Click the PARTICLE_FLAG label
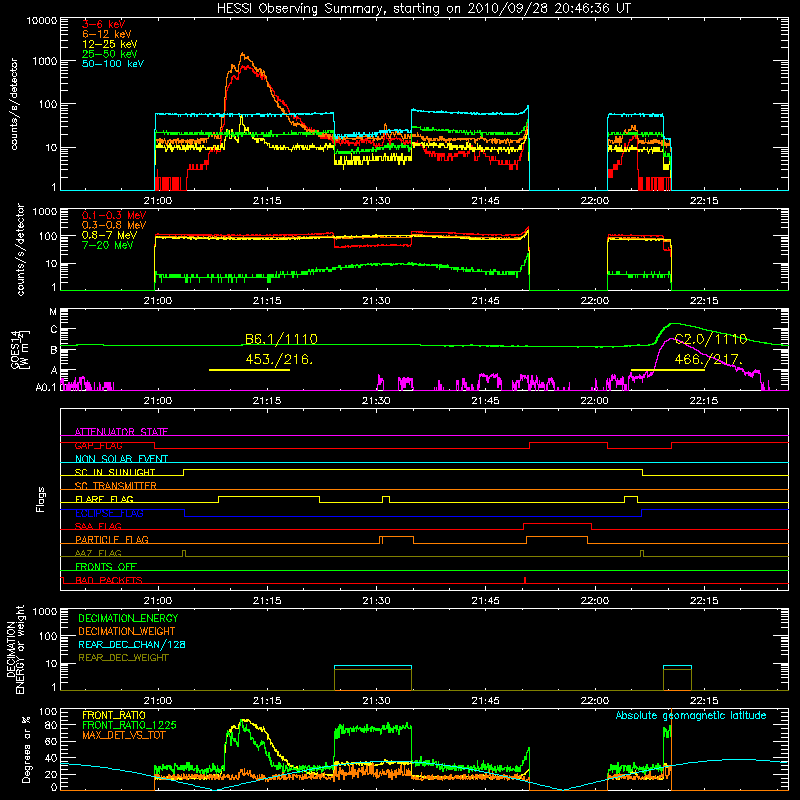Screen dimensions: 800x800 112,540
